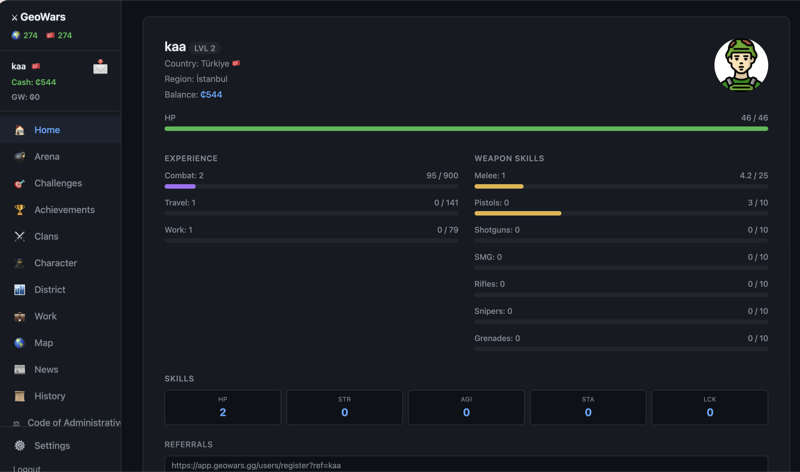Viewport: 800px width, 472px height.
Task: Select Home in the sidebar menu
Action: click(x=47, y=130)
